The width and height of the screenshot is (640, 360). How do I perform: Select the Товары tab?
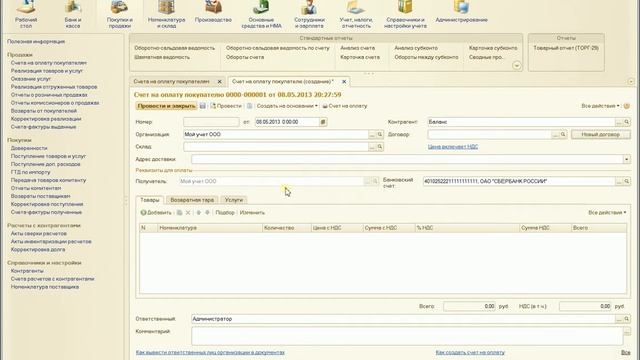150,200
